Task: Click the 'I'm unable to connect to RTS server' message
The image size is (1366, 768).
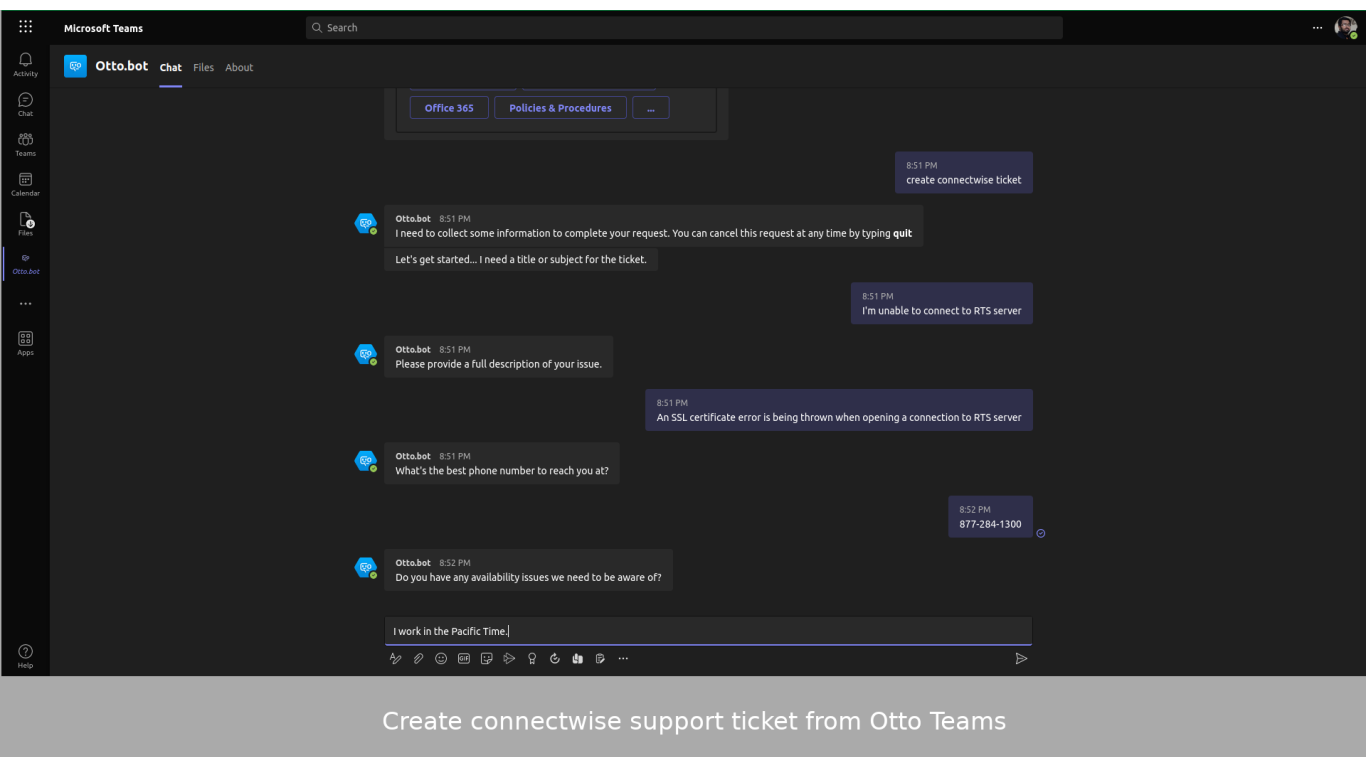Action: tap(942, 304)
